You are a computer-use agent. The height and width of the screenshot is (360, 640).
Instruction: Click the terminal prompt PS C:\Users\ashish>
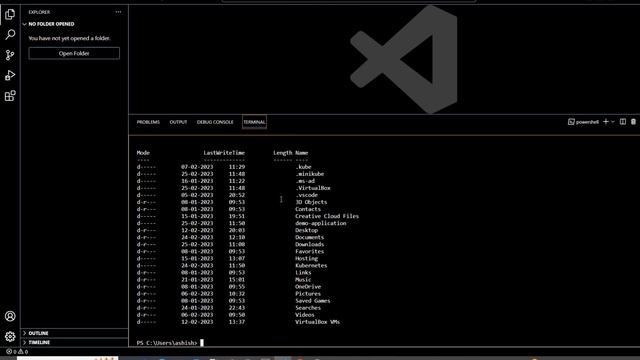167,343
